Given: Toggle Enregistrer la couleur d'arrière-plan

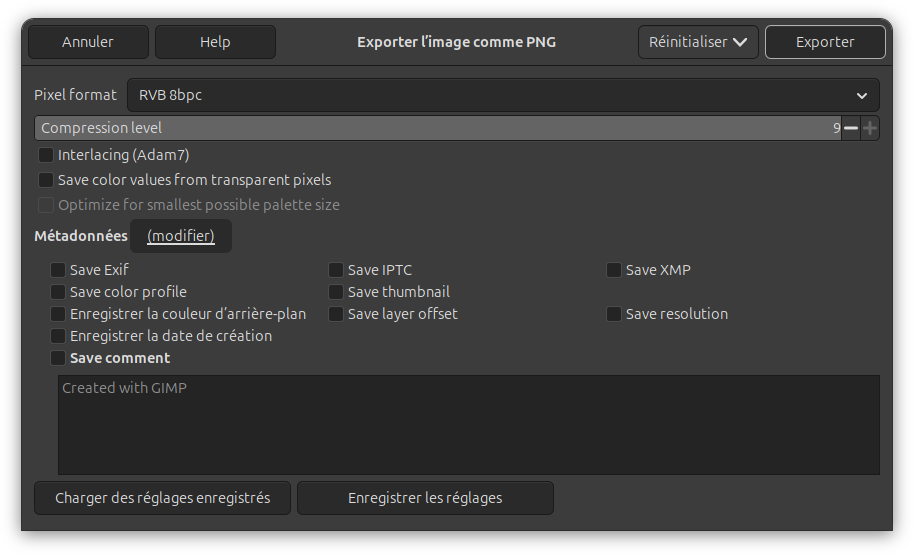Looking at the screenshot, I should click(x=58, y=314).
